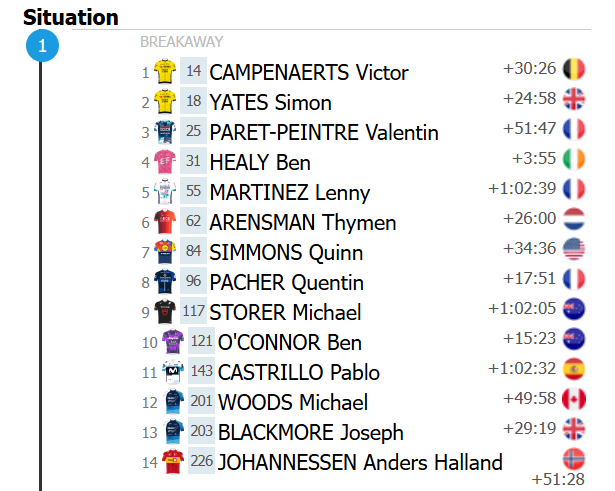The image size is (615, 491).
Task: Open PARET-PEINTRE Valentin rider link
Action: click(324, 133)
